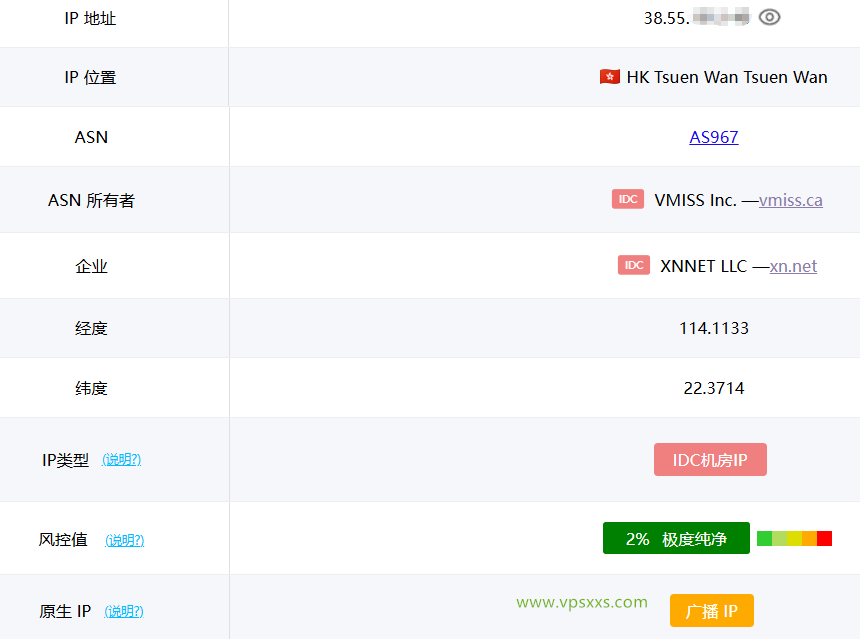Click the 原生 IP row label

(x=65, y=611)
